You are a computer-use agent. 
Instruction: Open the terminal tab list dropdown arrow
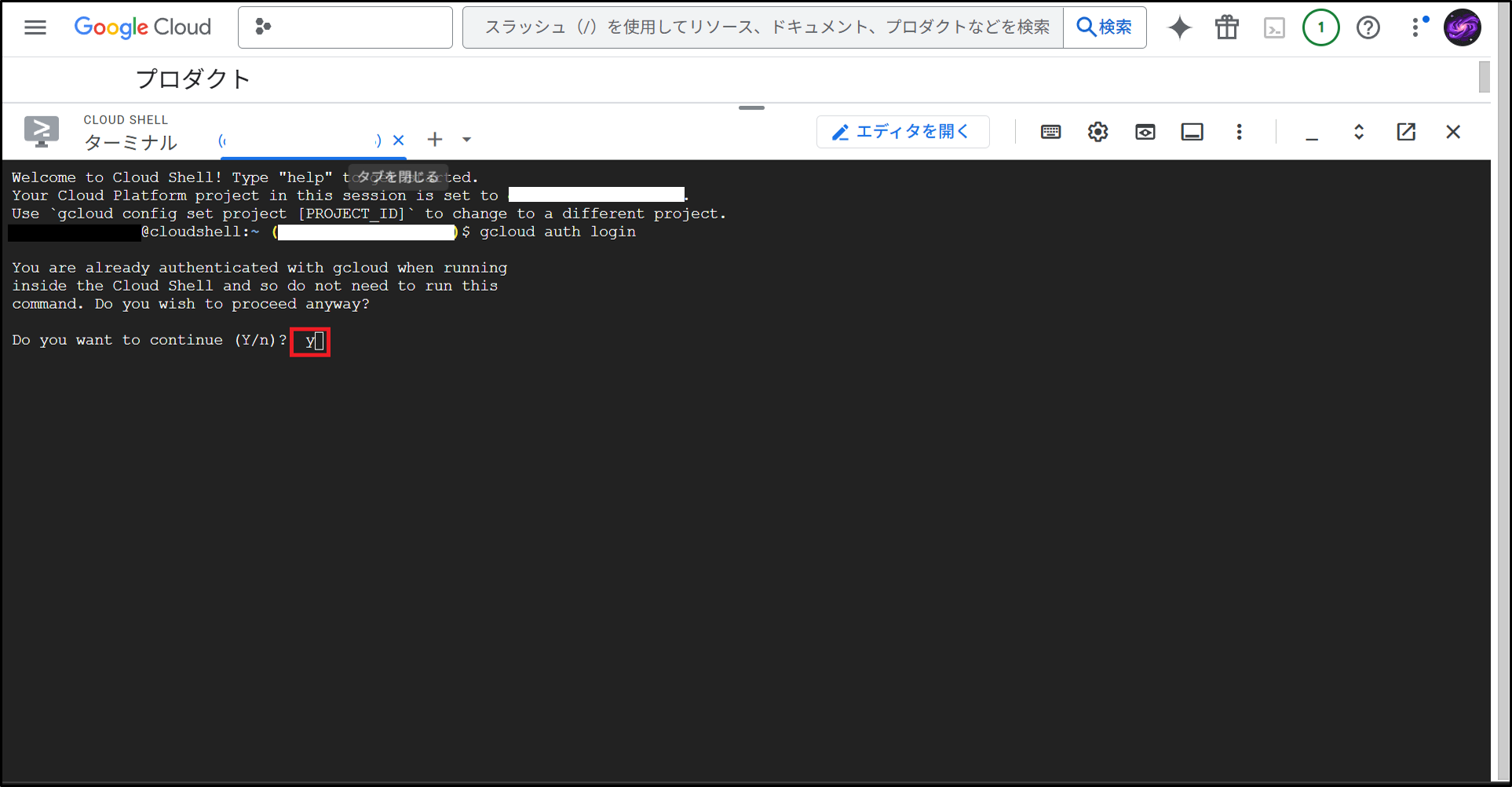(467, 139)
